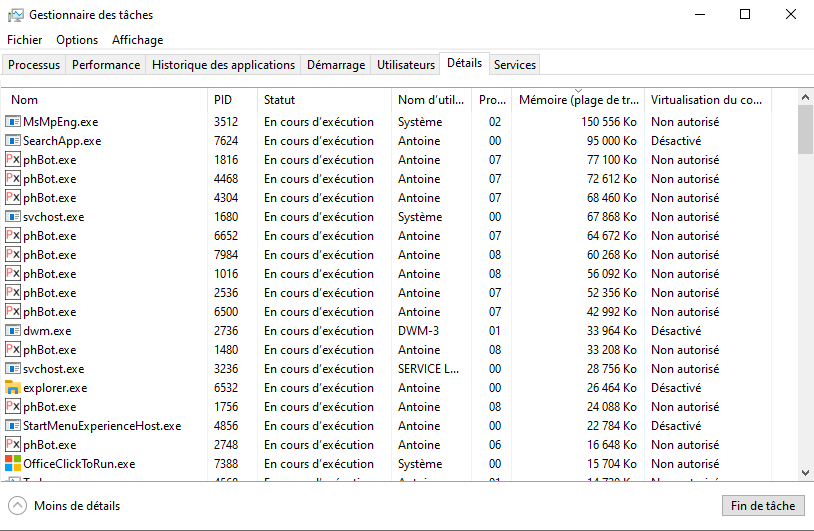Click the MsMpEng.exe process icon
This screenshot has width=814, height=531.
[13, 122]
